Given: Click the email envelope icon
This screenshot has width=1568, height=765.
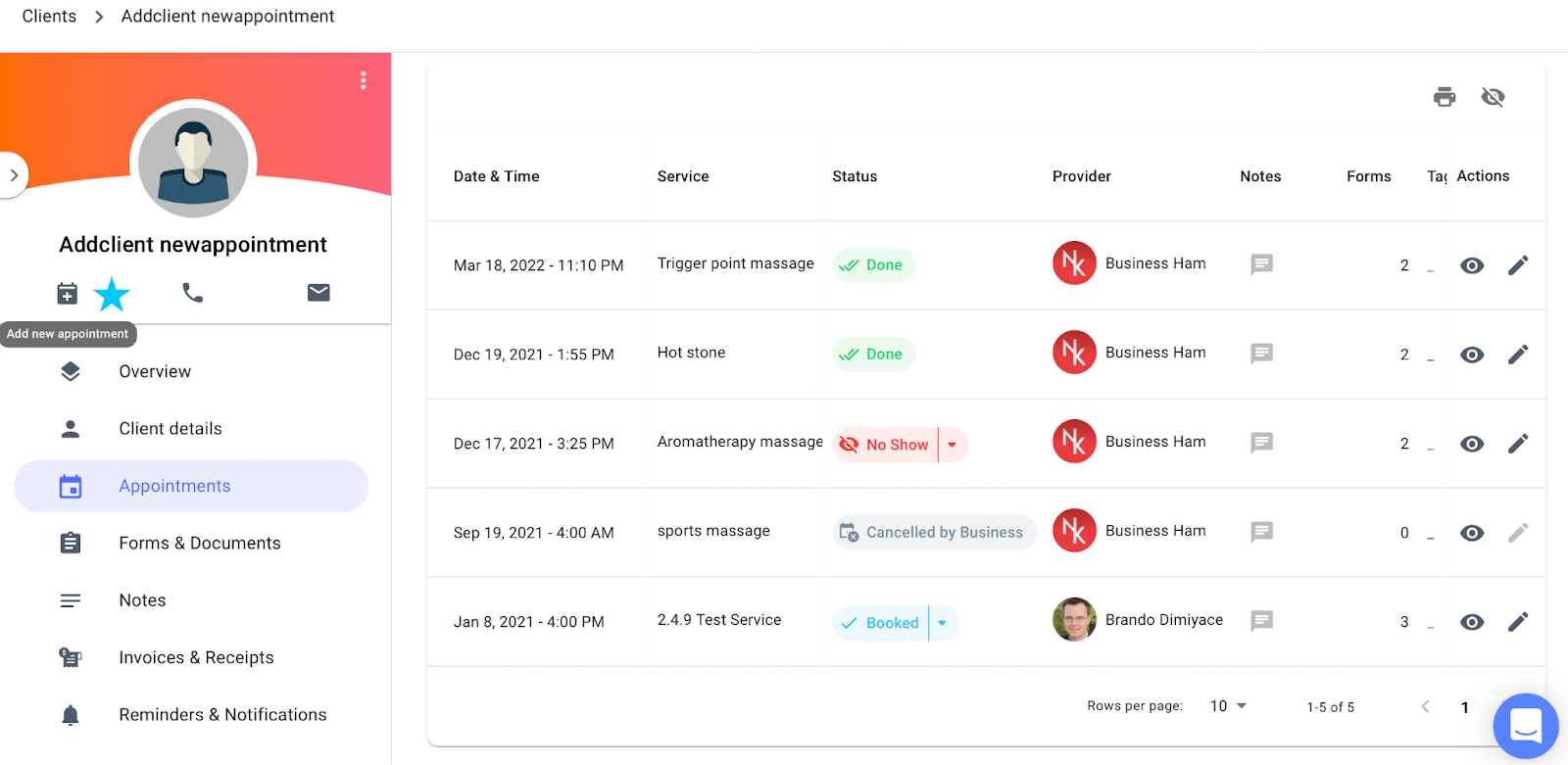Looking at the screenshot, I should point(318,292).
